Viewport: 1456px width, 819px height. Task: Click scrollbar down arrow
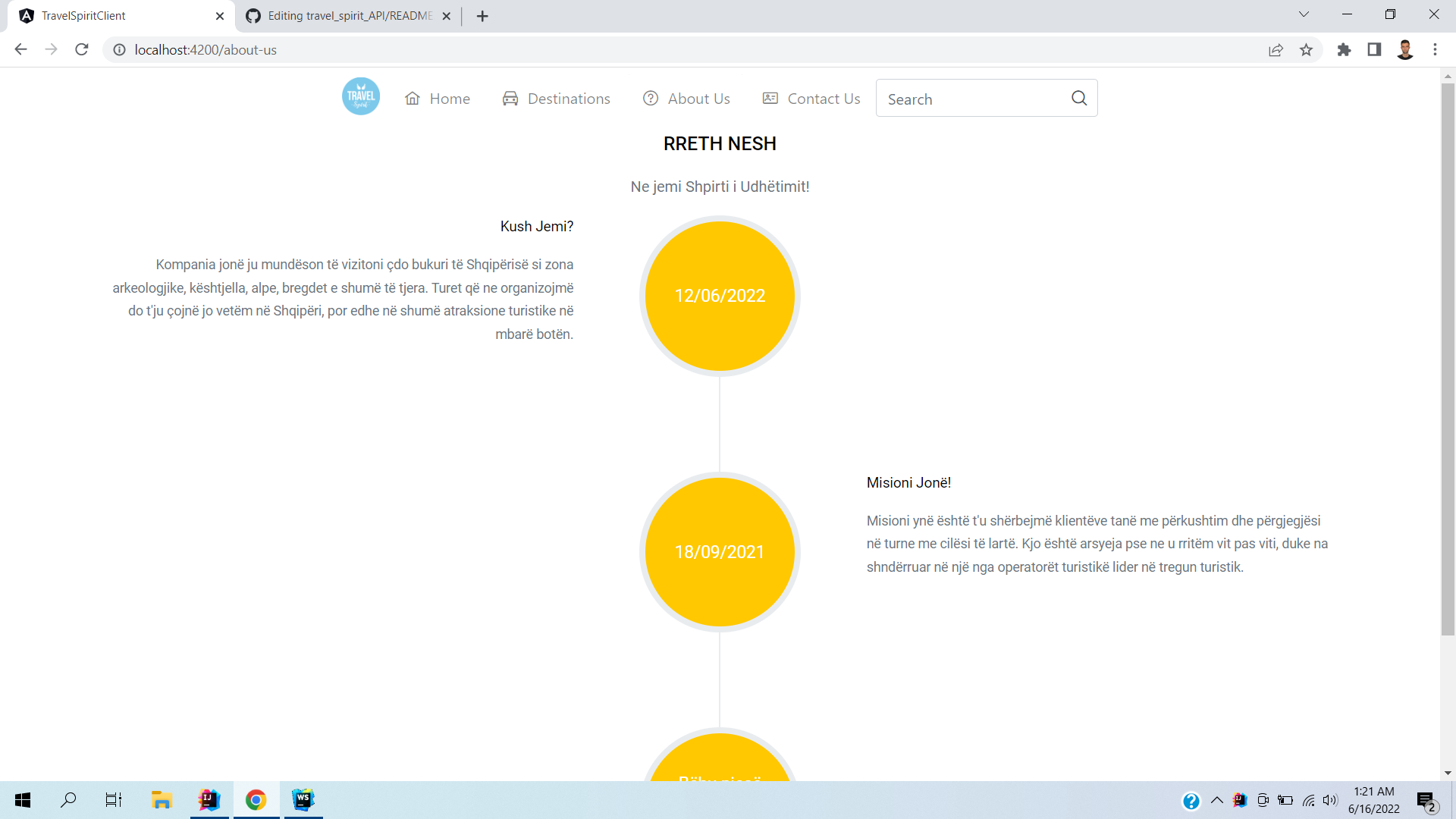[x=1448, y=773]
